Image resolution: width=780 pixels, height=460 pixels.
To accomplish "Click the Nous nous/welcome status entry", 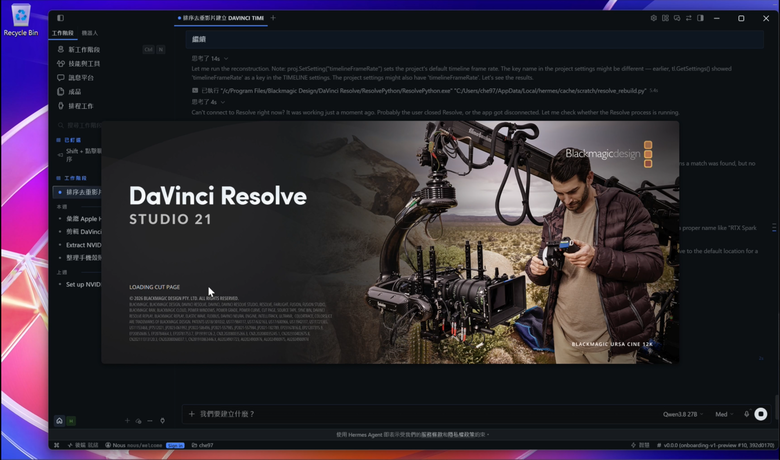I will 134,445.
